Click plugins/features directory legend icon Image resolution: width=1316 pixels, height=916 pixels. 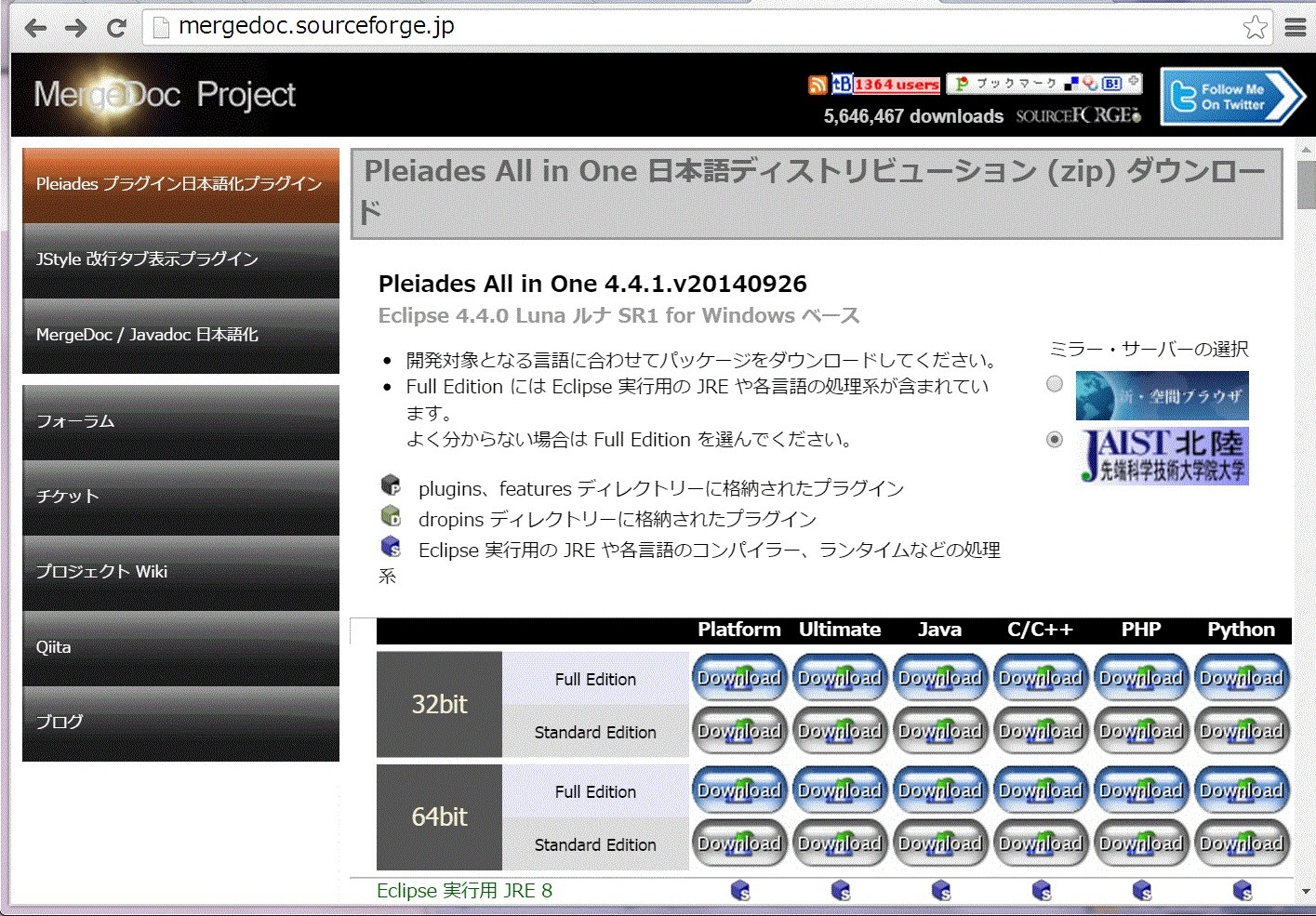tap(391, 485)
